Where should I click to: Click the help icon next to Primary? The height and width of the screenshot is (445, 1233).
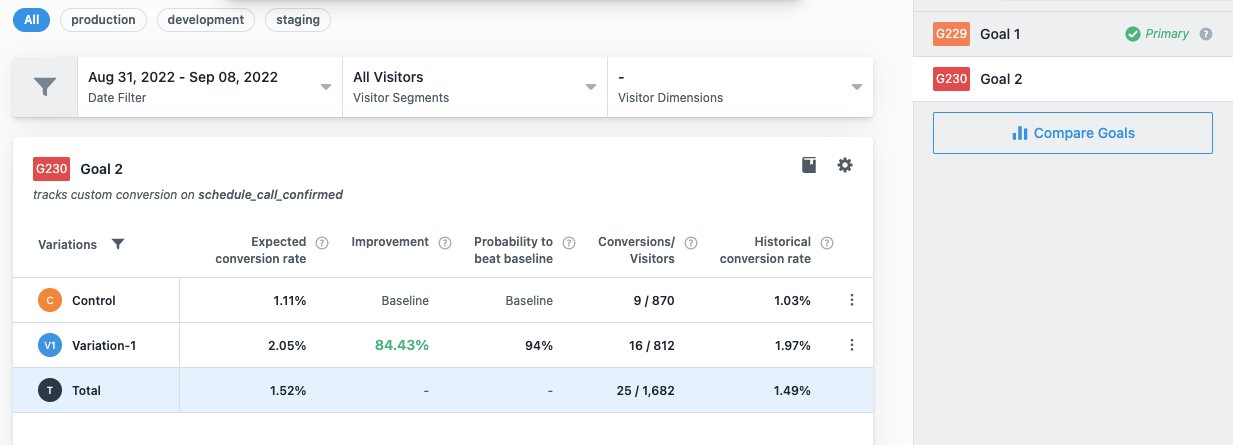point(1206,34)
